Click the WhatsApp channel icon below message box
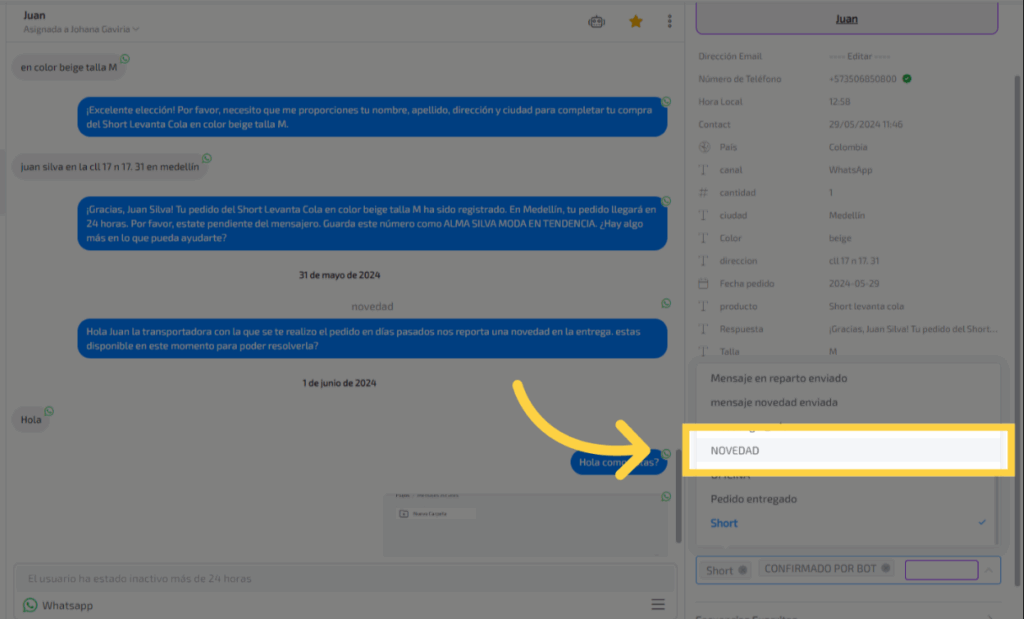Screen dimensions: 1024x619 (30, 605)
